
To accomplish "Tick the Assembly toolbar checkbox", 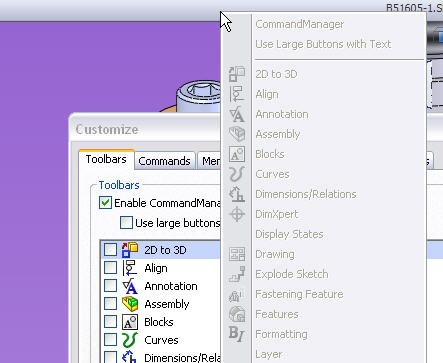I will (x=110, y=304).
